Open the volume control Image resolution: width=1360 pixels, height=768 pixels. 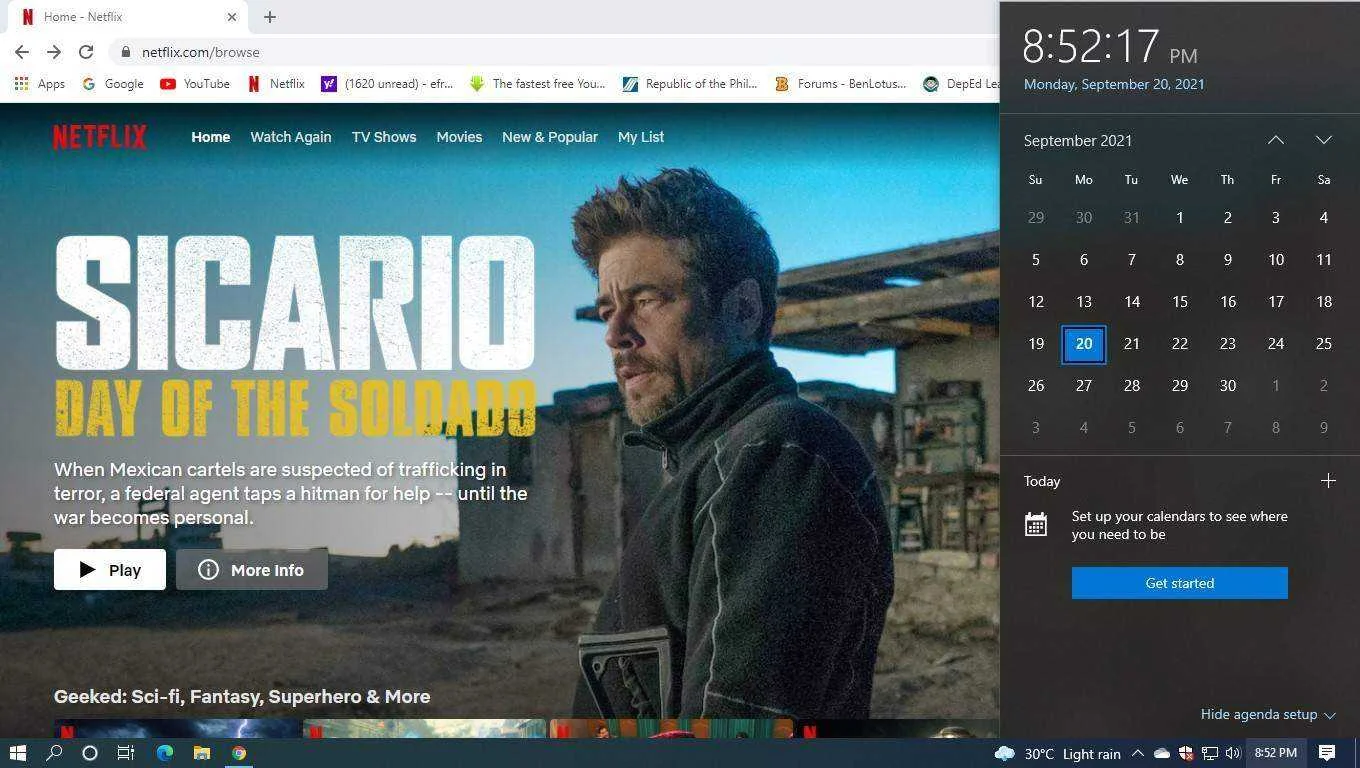[1233, 753]
